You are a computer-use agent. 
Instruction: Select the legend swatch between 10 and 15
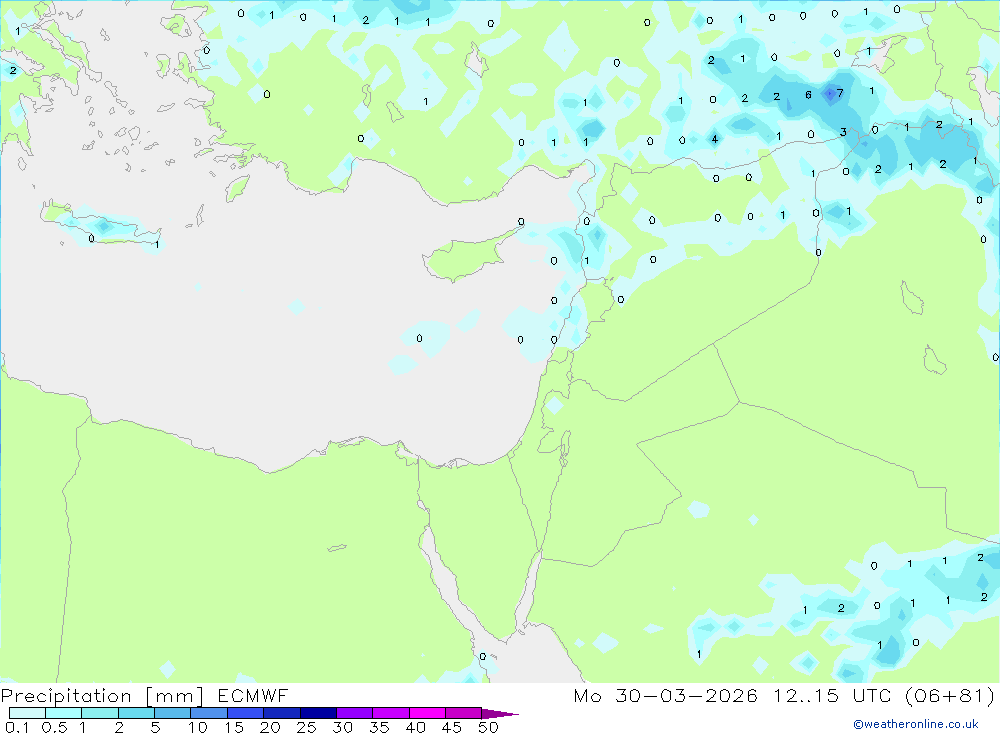pos(209,713)
